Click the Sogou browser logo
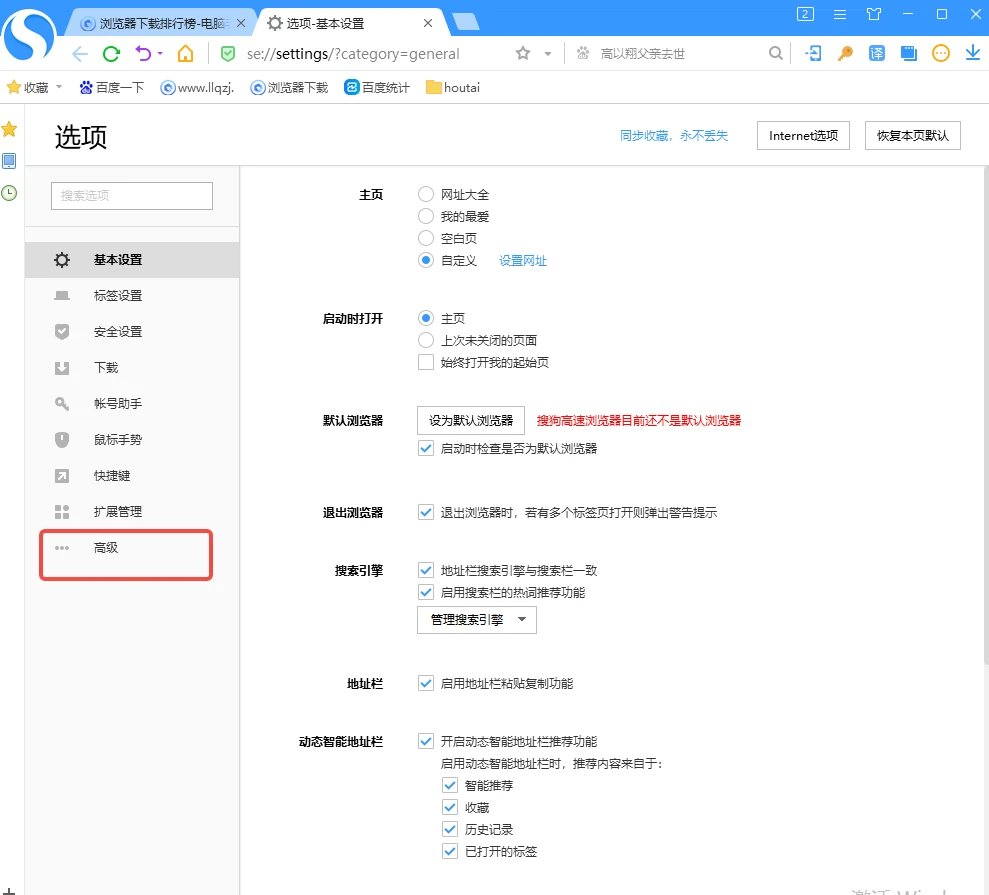This screenshot has width=989, height=895. tap(29, 36)
